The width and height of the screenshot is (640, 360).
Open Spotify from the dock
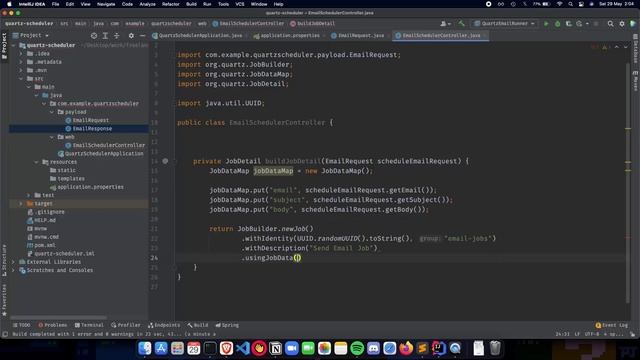[x=357, y=348]
